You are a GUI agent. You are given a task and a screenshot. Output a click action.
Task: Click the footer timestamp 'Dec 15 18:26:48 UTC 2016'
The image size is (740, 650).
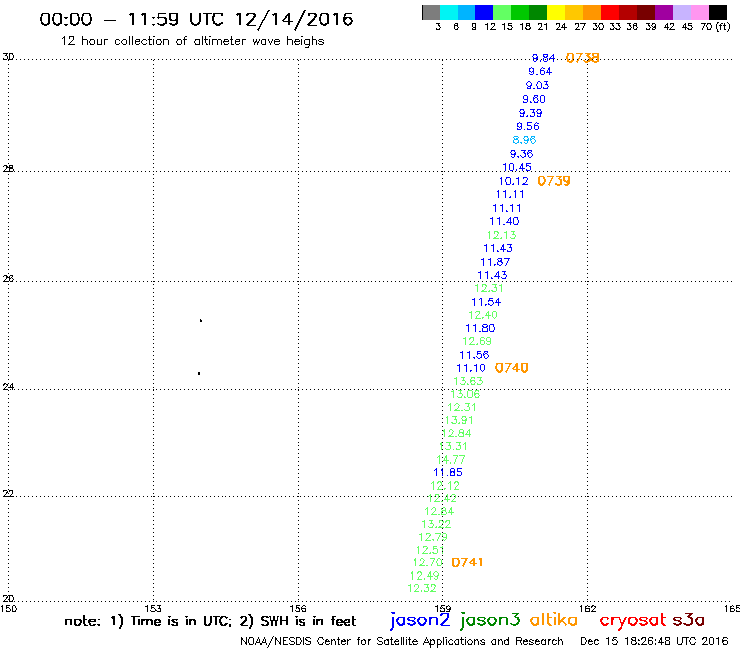(x=654, y=641)
